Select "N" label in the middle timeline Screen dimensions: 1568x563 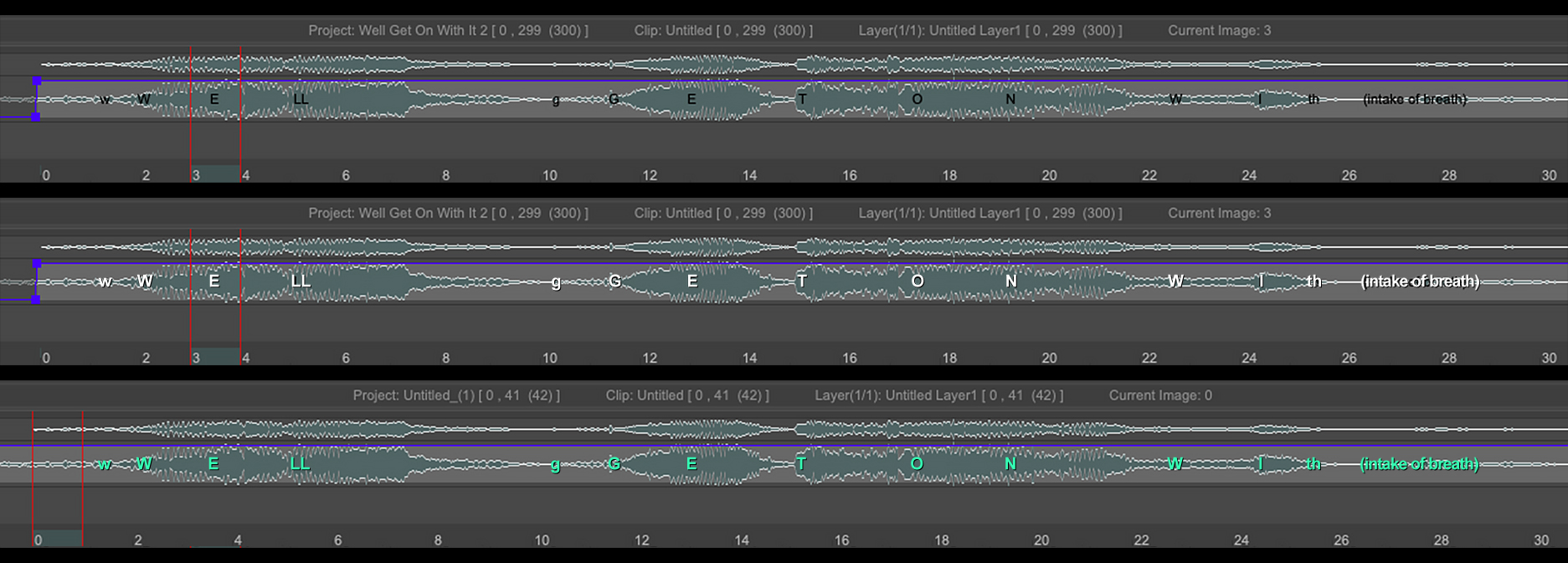1011,281
